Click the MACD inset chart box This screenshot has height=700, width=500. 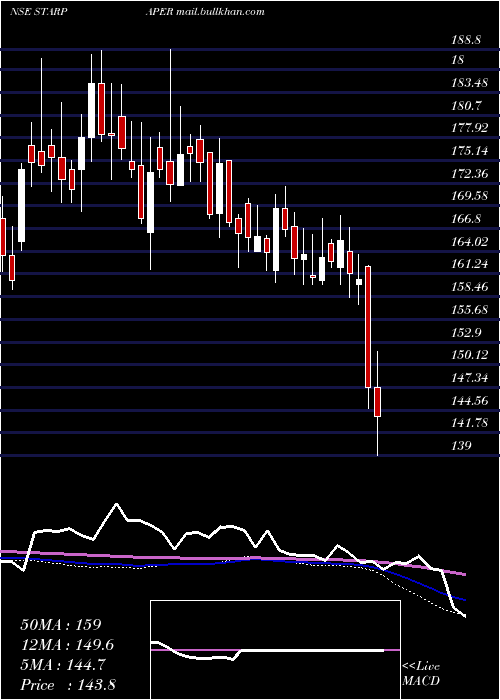pyautogui.click(x=275, y=650)
